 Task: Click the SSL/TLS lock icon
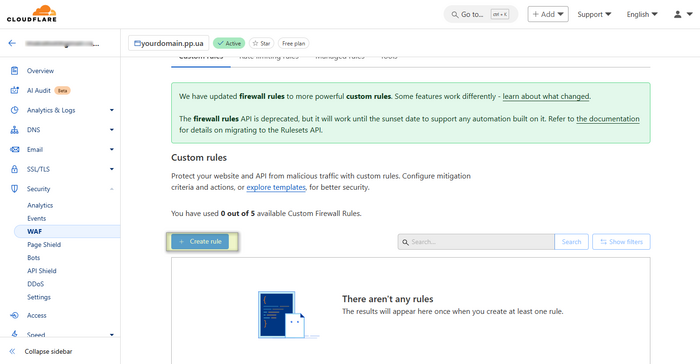tap(14, 169)
